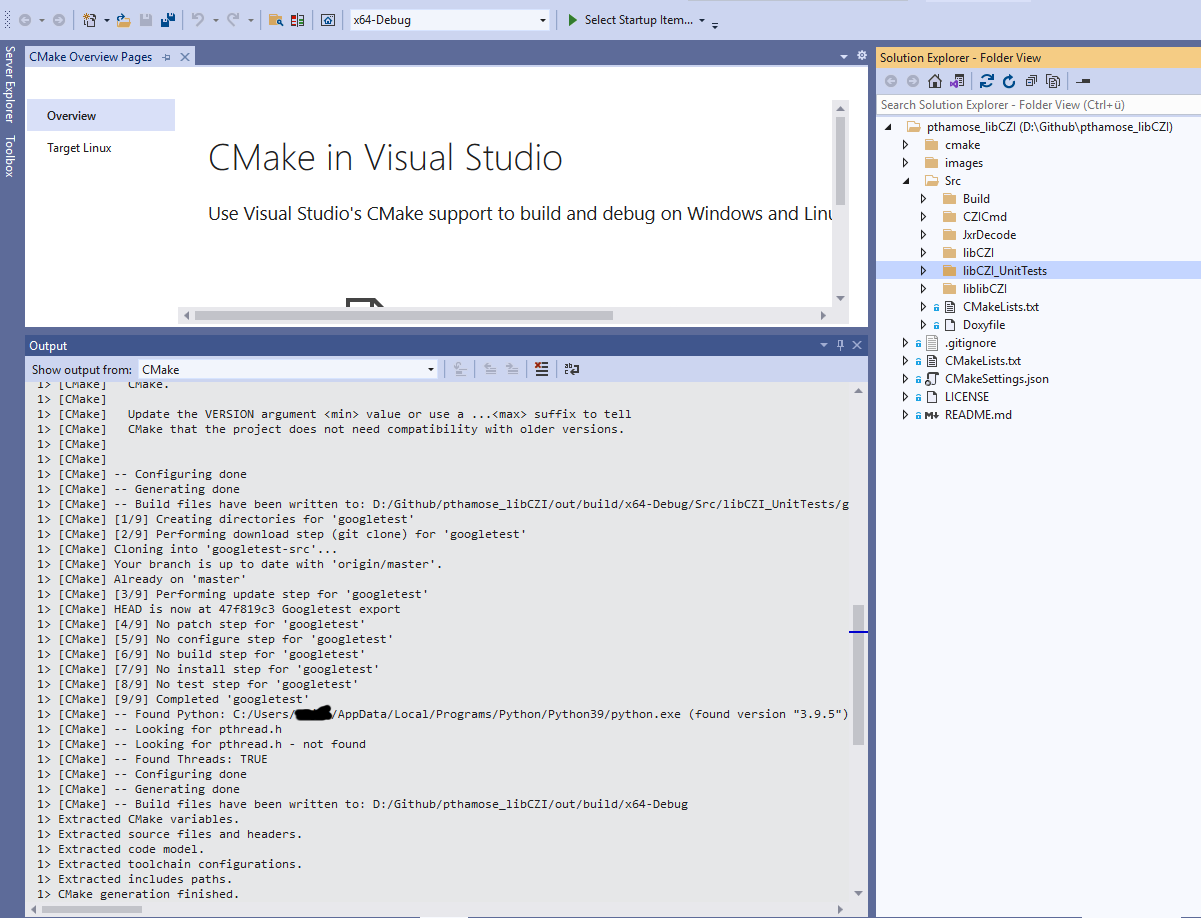1201x918 pixels.
Task: Click Find Message in Code output icon
Action: (460, 369)
